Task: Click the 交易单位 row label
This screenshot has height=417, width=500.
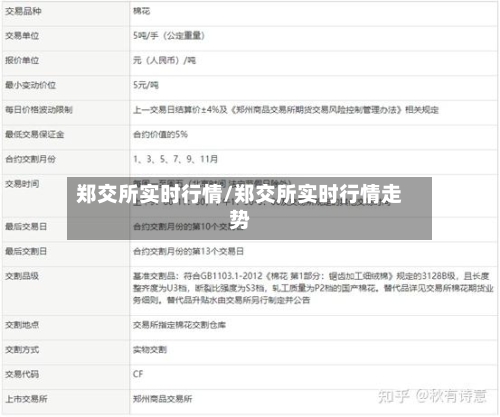Action: 22,36
